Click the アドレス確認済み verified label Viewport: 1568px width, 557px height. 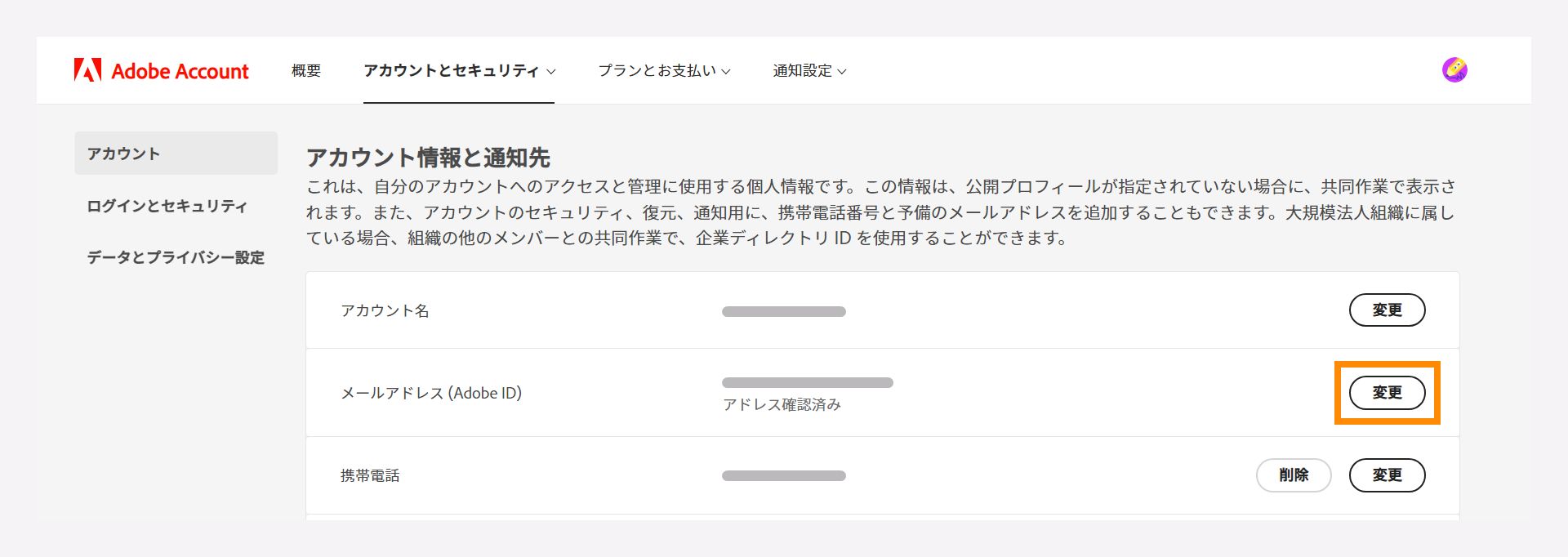point(783,404)
